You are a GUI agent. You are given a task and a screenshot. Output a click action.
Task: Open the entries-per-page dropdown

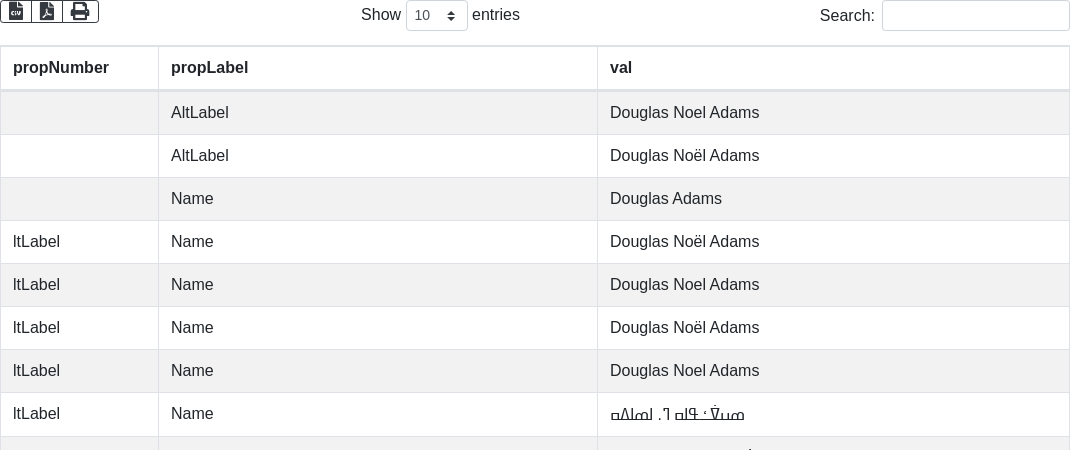[436, 15]
